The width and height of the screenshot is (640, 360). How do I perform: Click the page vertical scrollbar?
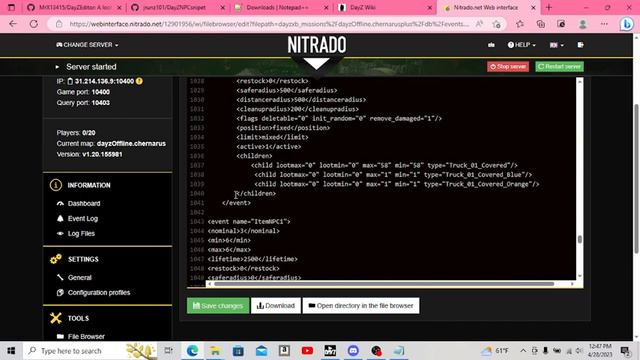[636, 180]
